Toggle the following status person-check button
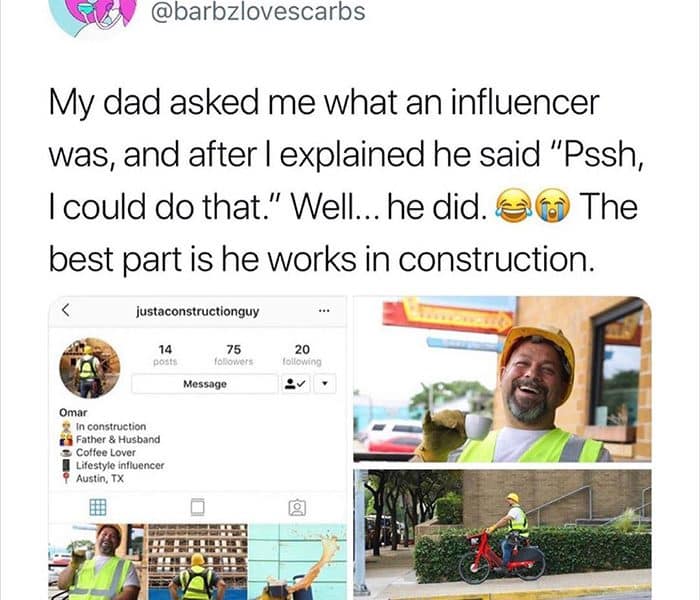This screenshot has width=700, height=600. [295, 384]
